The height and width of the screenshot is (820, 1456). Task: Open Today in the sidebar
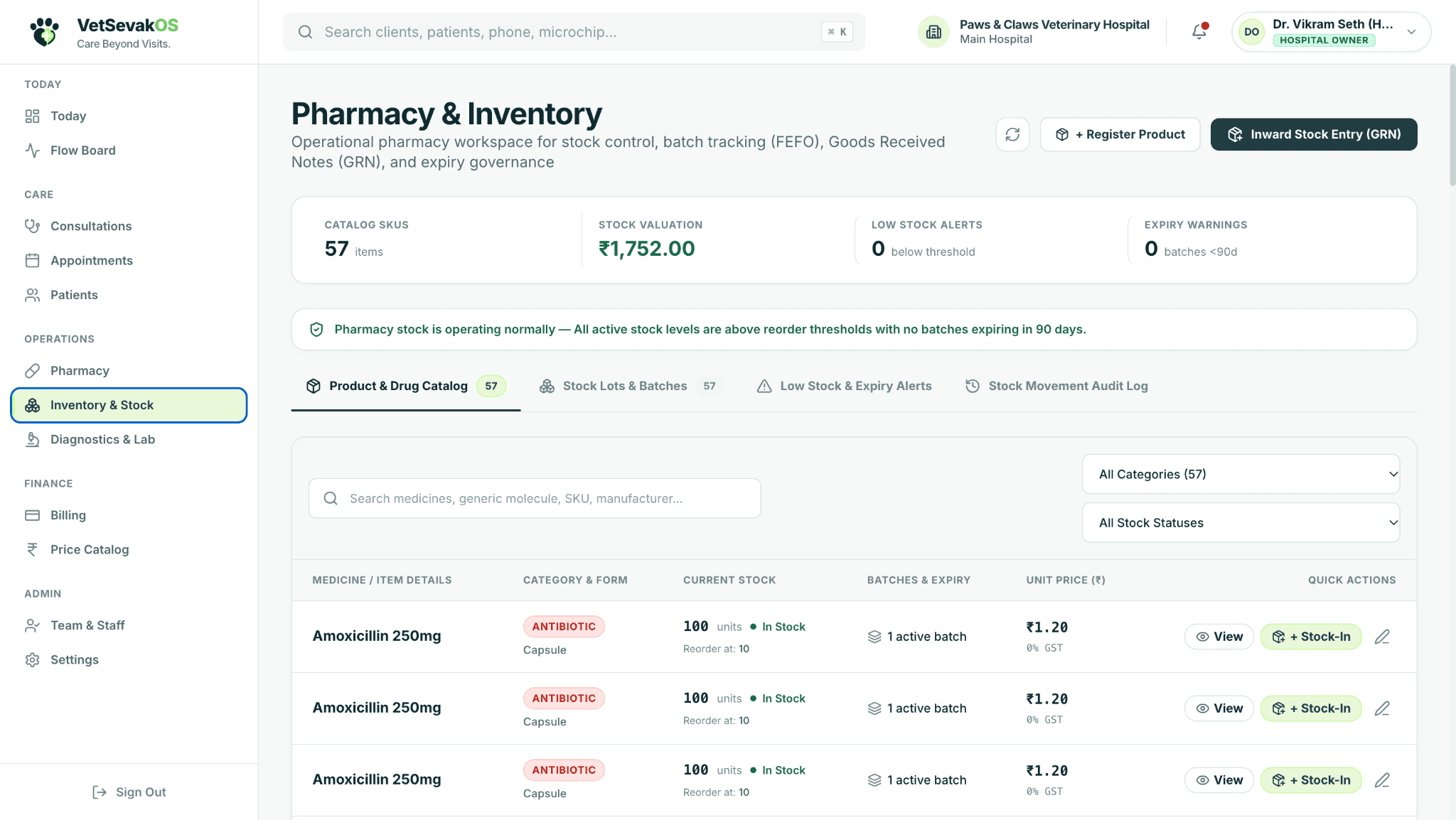pyautogui.click(x=129, y=116)
